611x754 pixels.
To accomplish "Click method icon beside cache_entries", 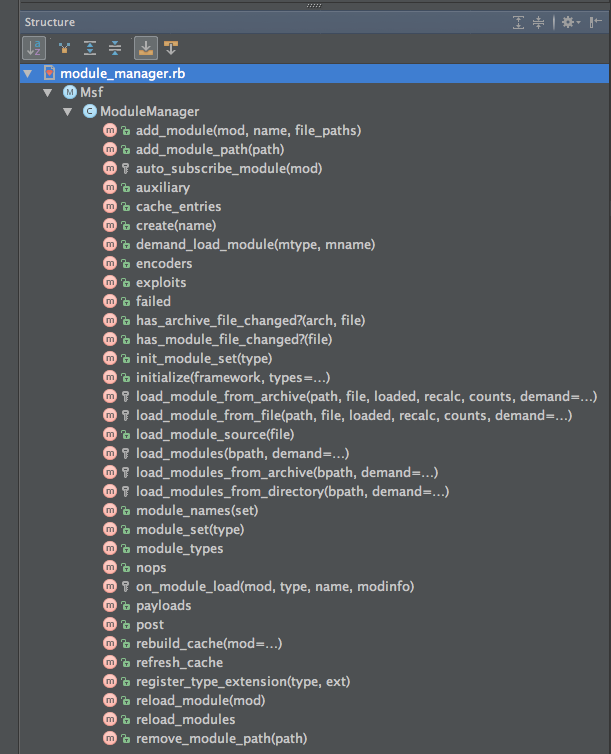I will (110, 206).
